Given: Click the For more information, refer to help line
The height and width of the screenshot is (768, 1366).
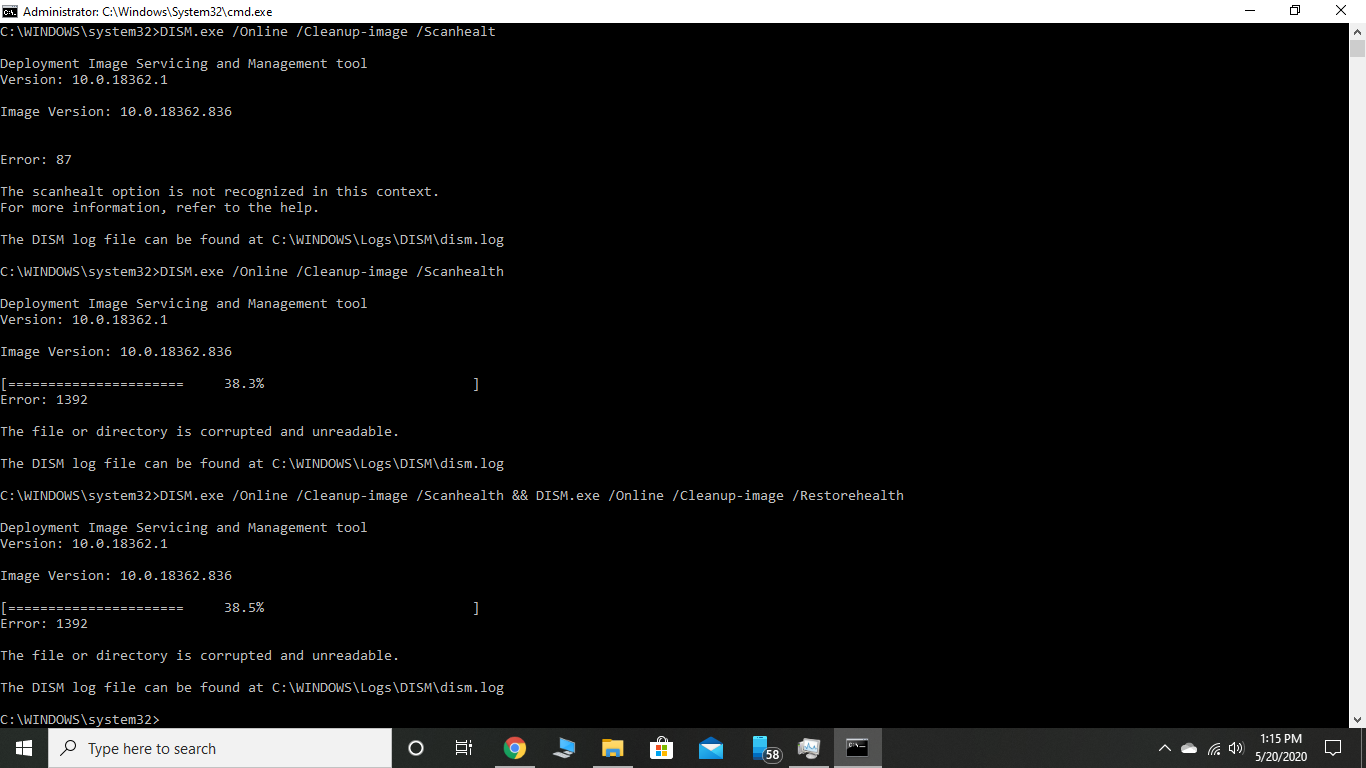Looking at the screenshot, I should click(160, 208).
